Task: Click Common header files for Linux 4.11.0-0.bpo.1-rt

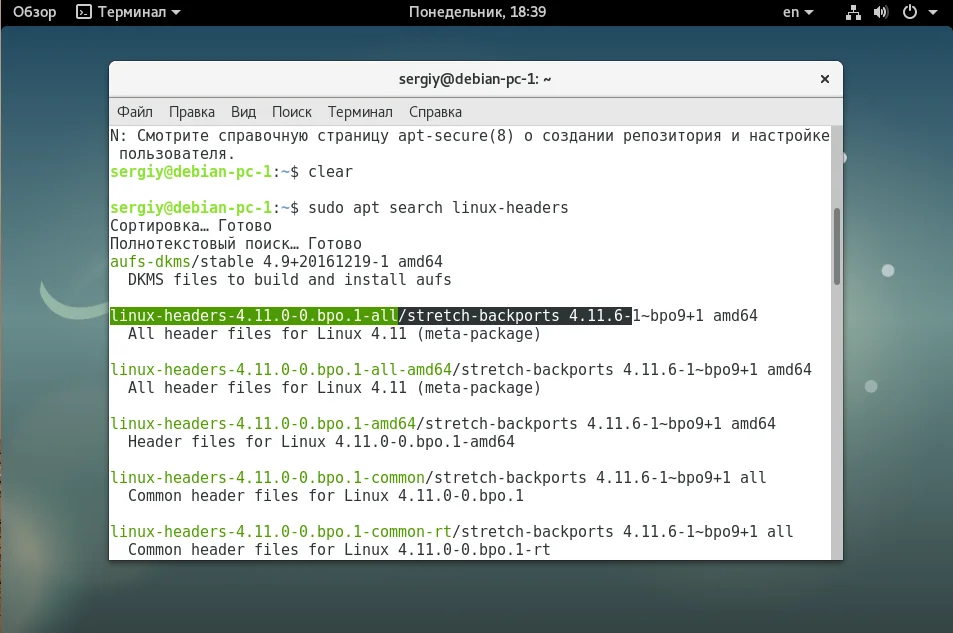Action: (339, 550)
